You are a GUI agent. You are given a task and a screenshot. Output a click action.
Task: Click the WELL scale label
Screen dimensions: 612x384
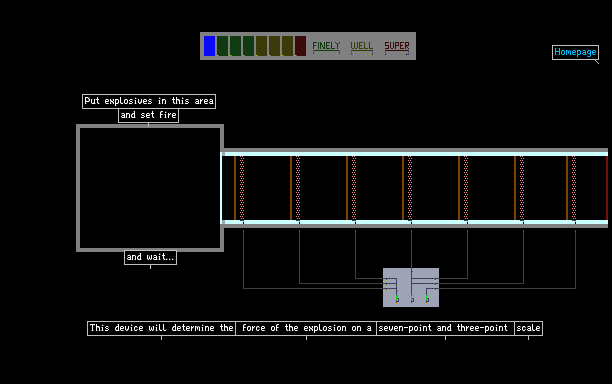(x=361, y=46)
